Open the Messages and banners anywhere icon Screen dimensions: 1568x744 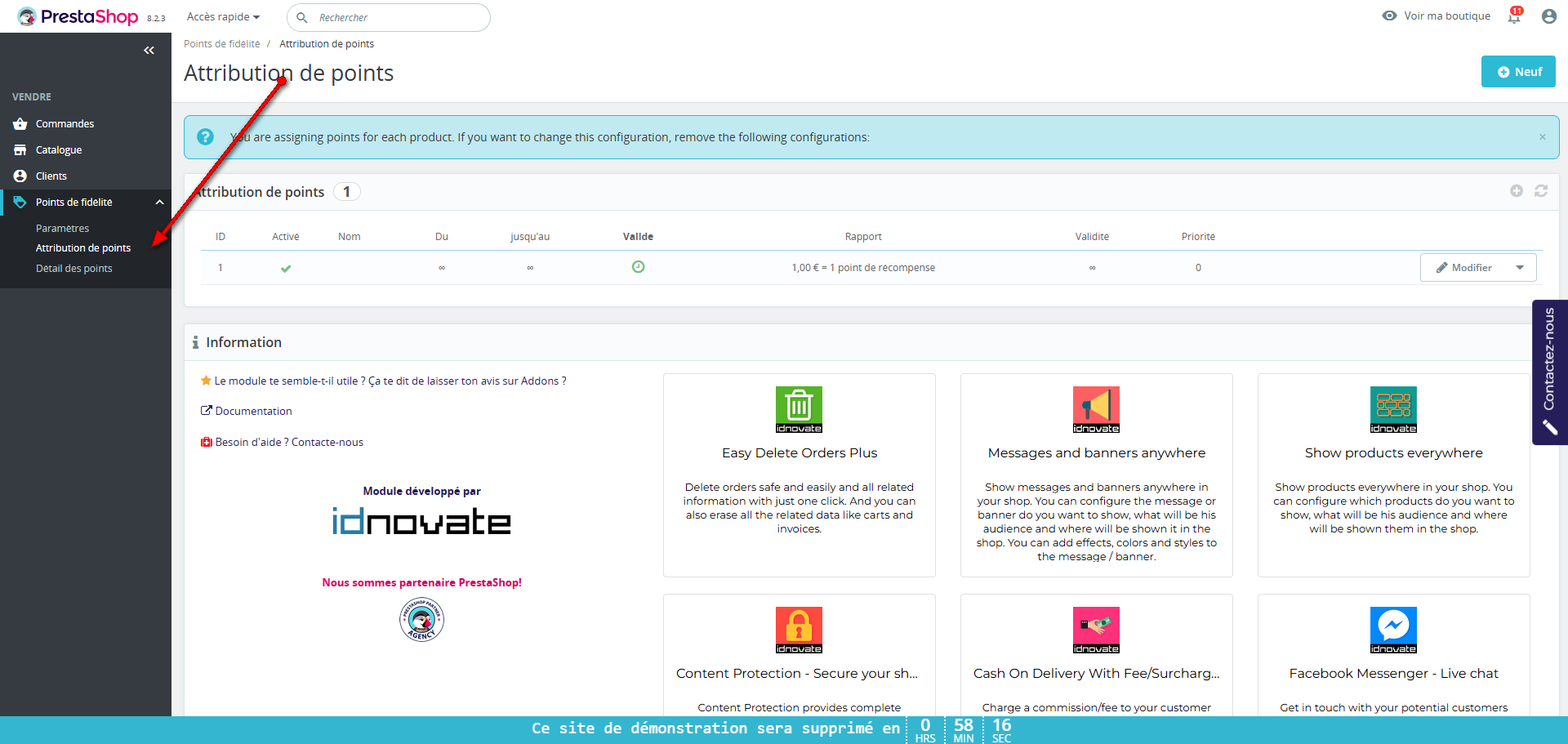pos(1096,409)
